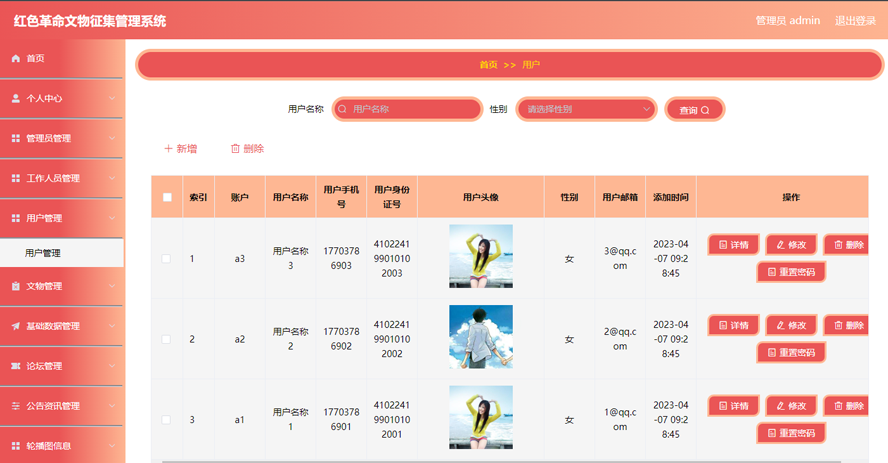Expand the 管理员管理 menu chevron
This screenshot has height=463, width=888.
(112, 138)
